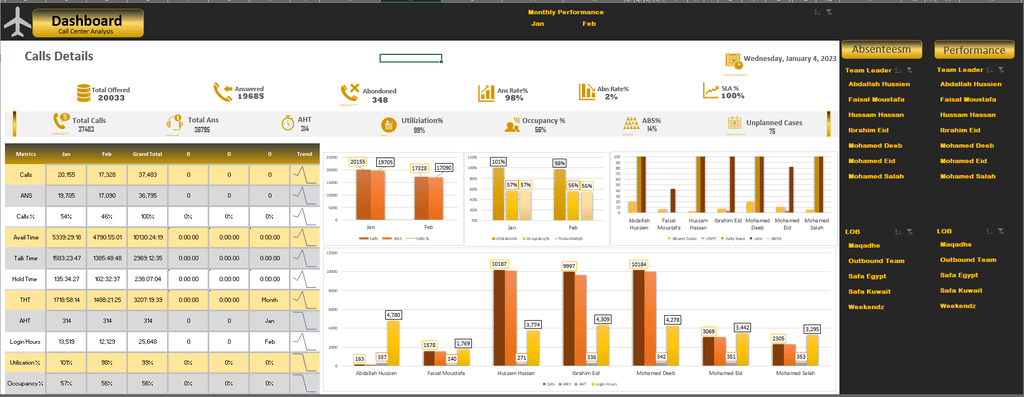Click the tallest Hussam Hassan Calls bar
Viewport: 1024px width, 397px height.
pyautogui.click(x=500, y=317)
